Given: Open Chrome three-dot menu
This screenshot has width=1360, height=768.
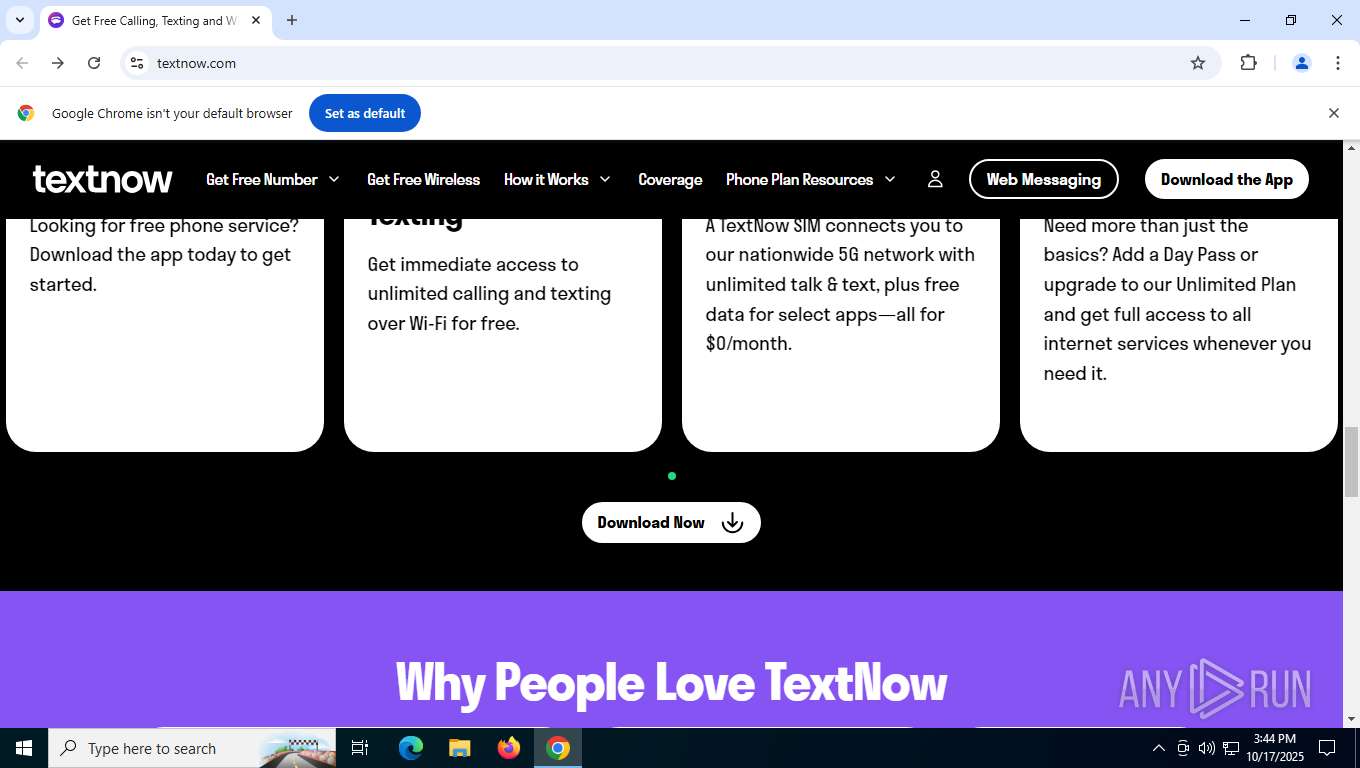Looking at the screenshot, I should [1338, 63].
